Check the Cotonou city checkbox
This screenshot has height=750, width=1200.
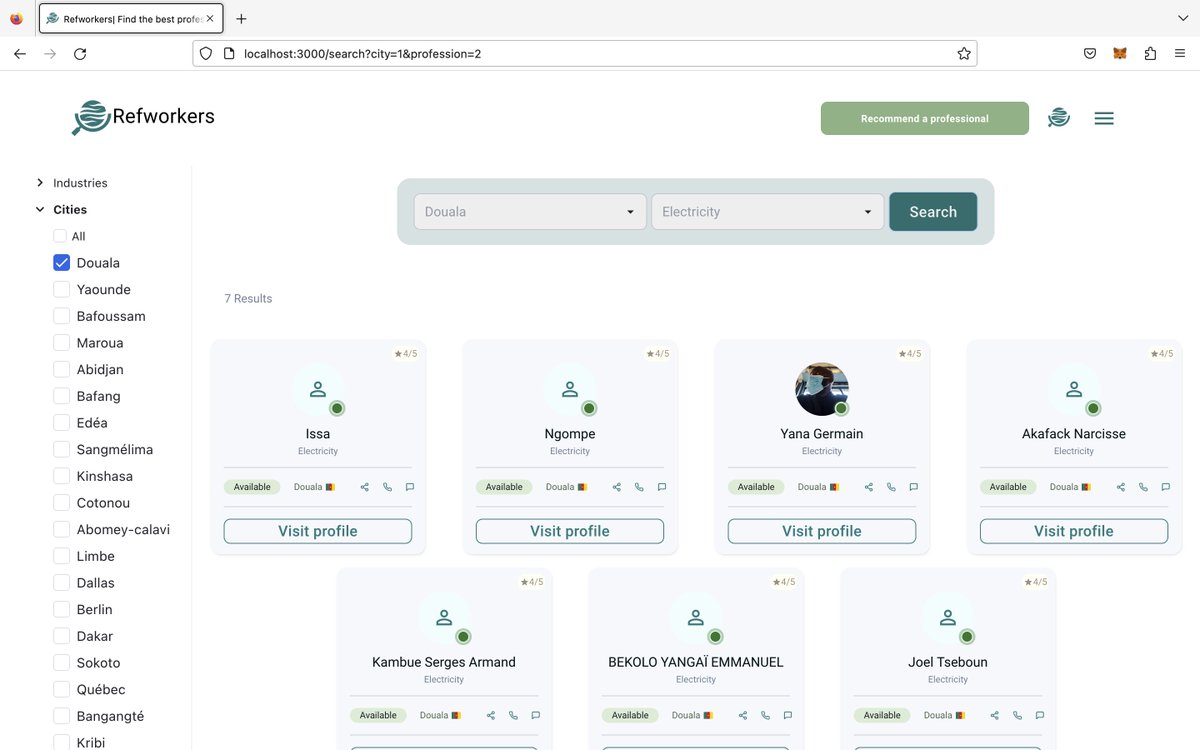click(x=61, y=503)
